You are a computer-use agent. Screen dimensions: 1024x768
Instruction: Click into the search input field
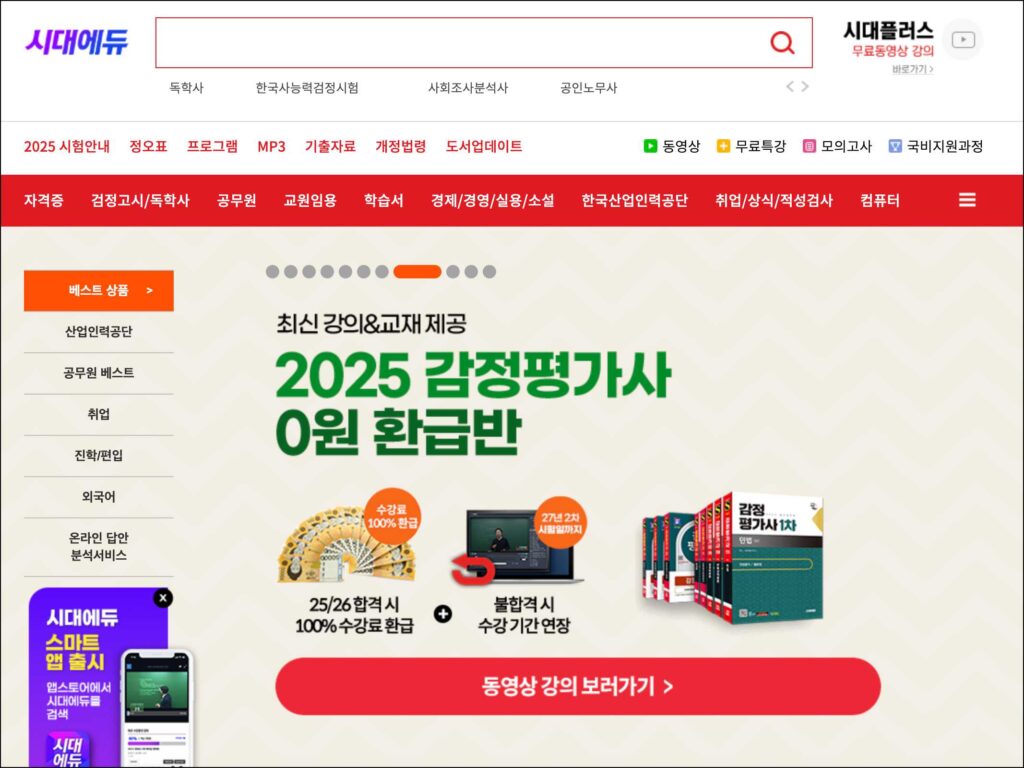460,43
